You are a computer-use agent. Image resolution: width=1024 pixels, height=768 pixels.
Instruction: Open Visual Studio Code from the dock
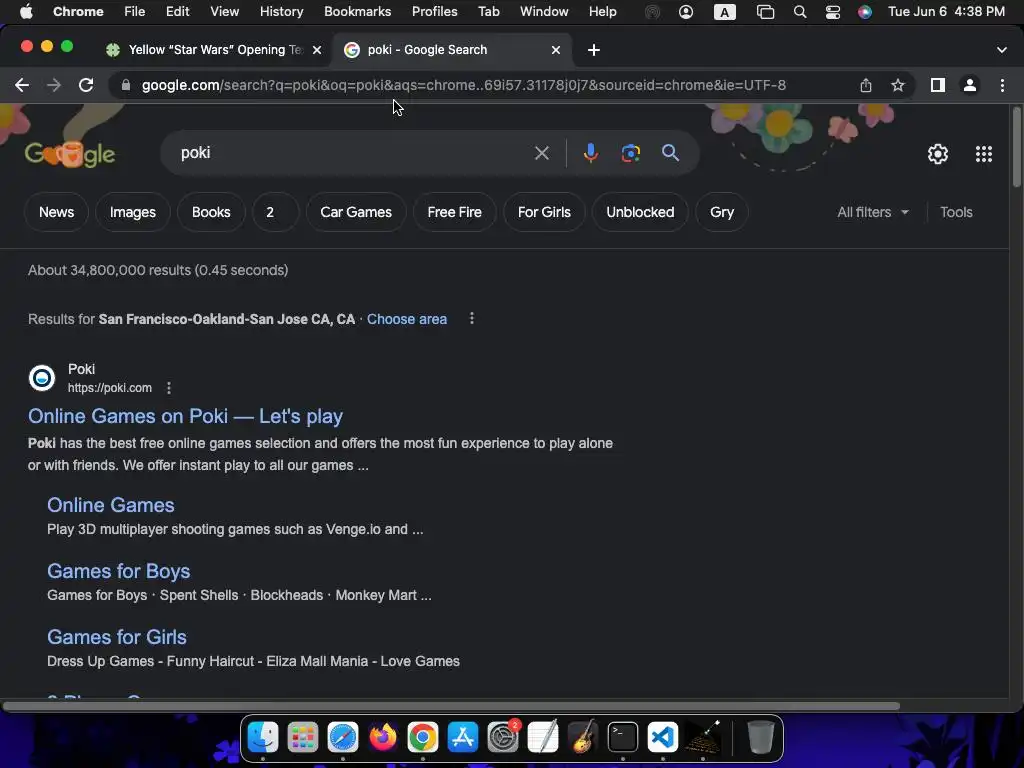(x=662, y=737)
